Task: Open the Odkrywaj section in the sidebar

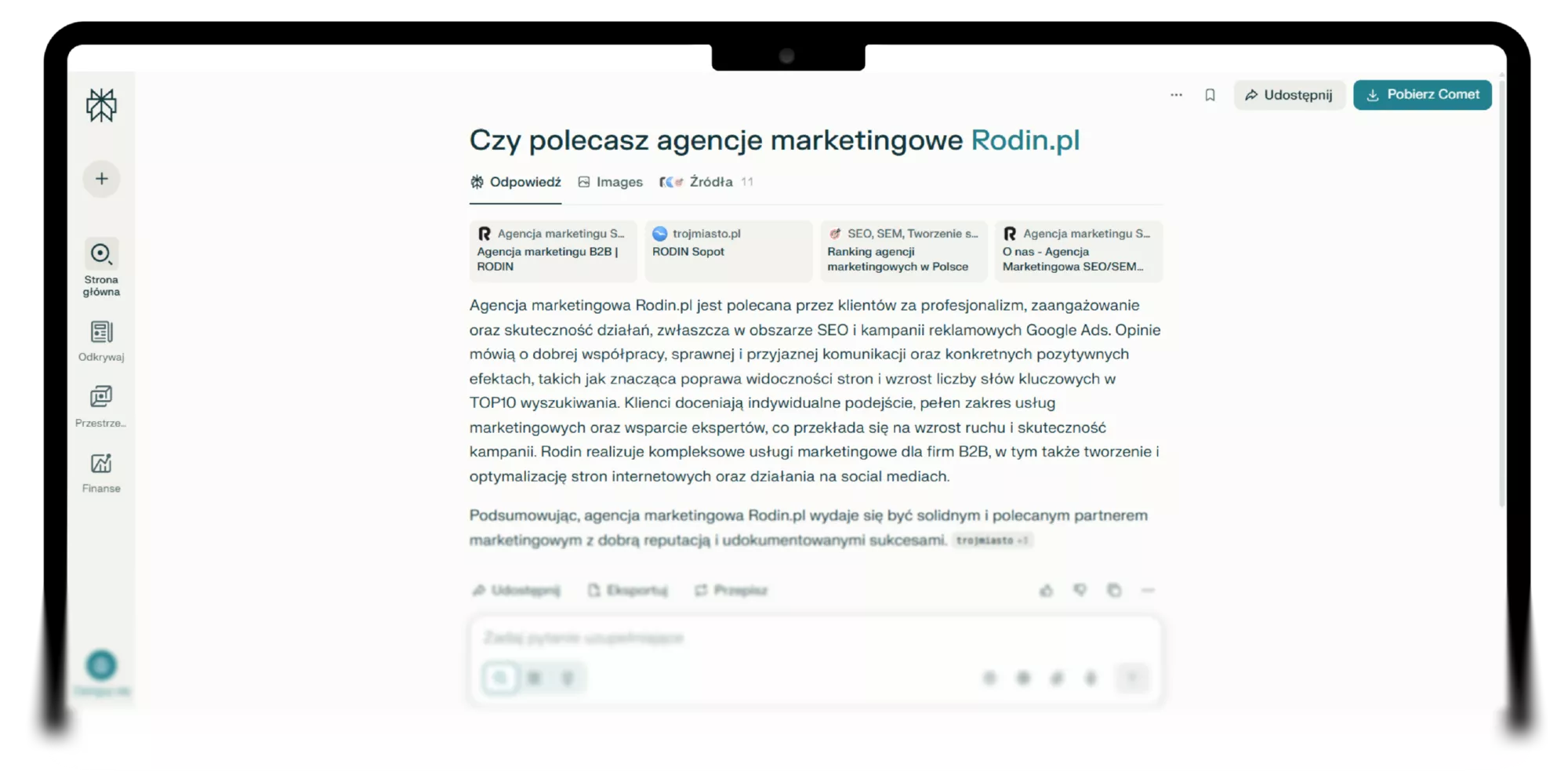Action: coord(101,340)
